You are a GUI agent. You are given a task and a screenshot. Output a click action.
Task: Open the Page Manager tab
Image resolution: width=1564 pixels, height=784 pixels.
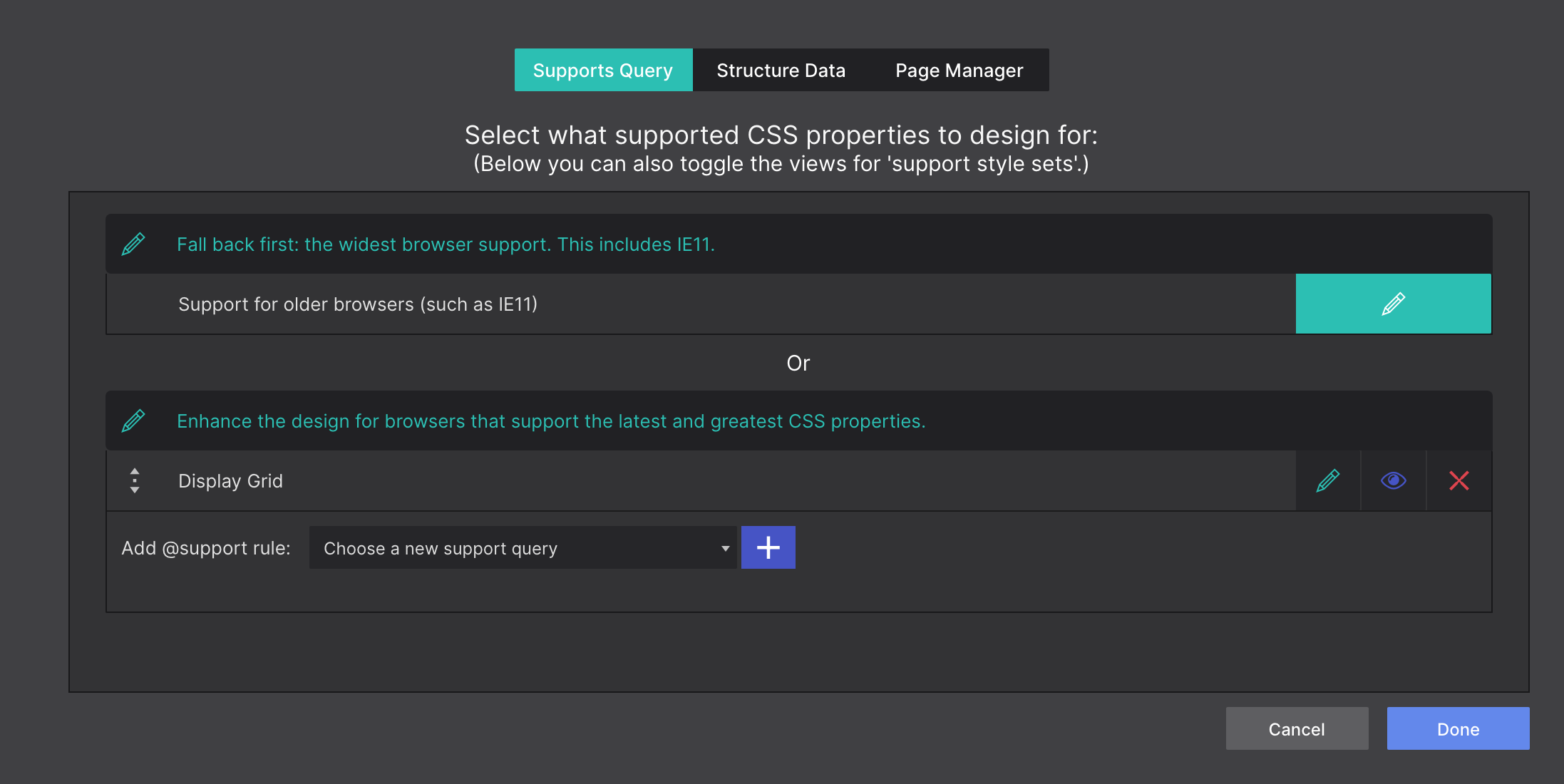pyautogui.click(x=960, y=70)
